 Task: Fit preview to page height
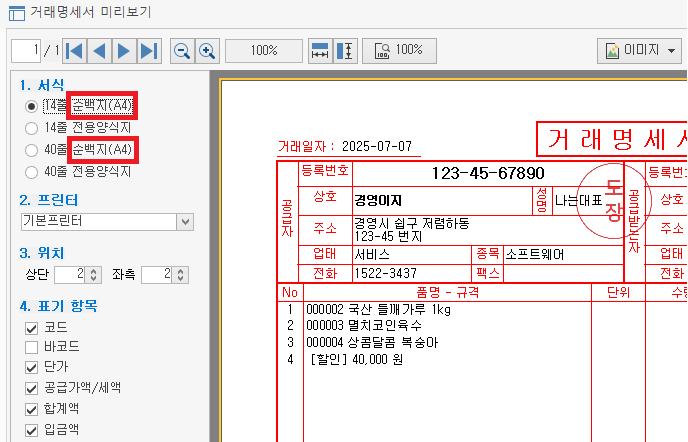[345, 50]
